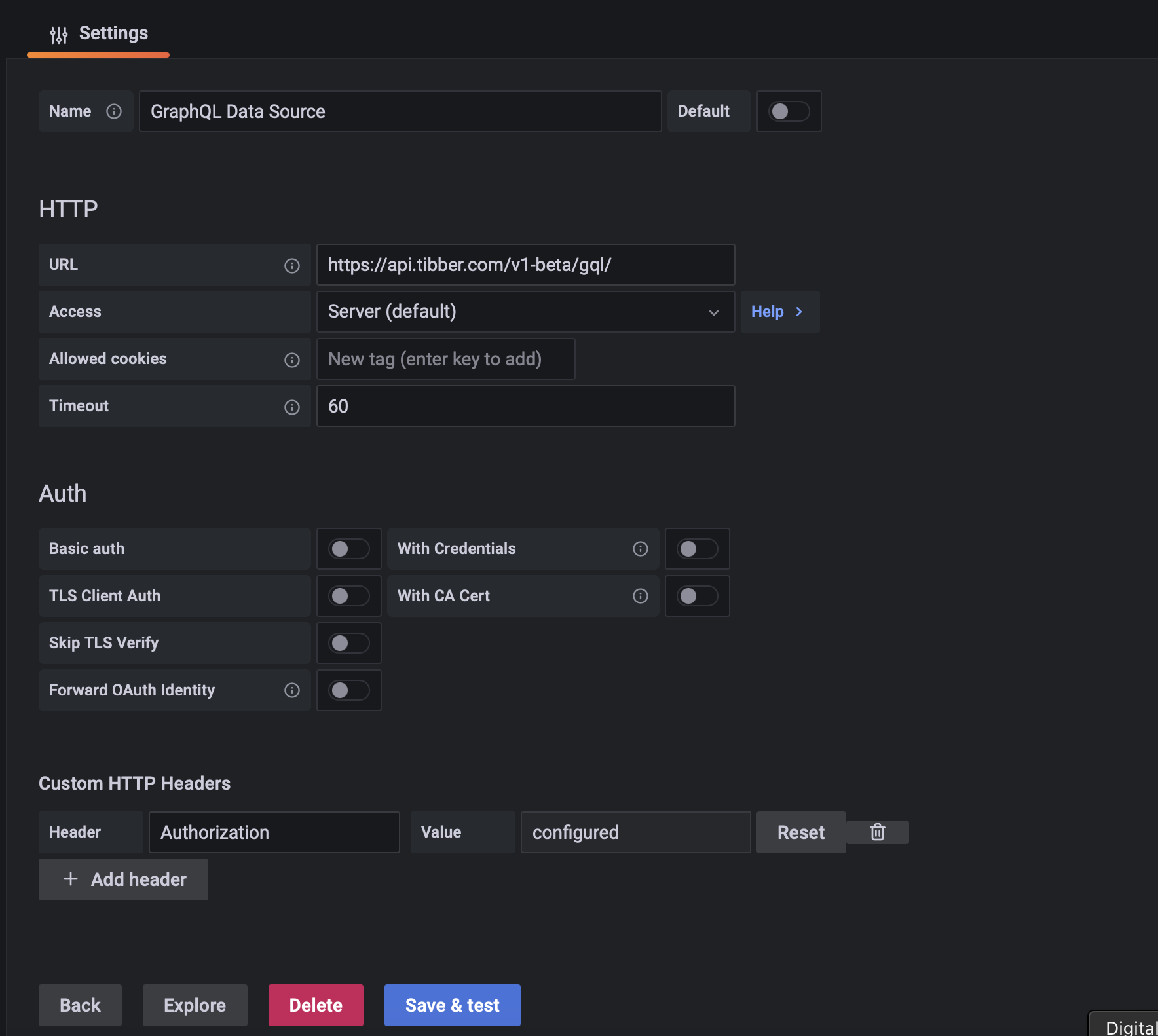Delete the Authorization header with trash icon
This screenshot has width=1158, height=1036.
coord(878,832)
